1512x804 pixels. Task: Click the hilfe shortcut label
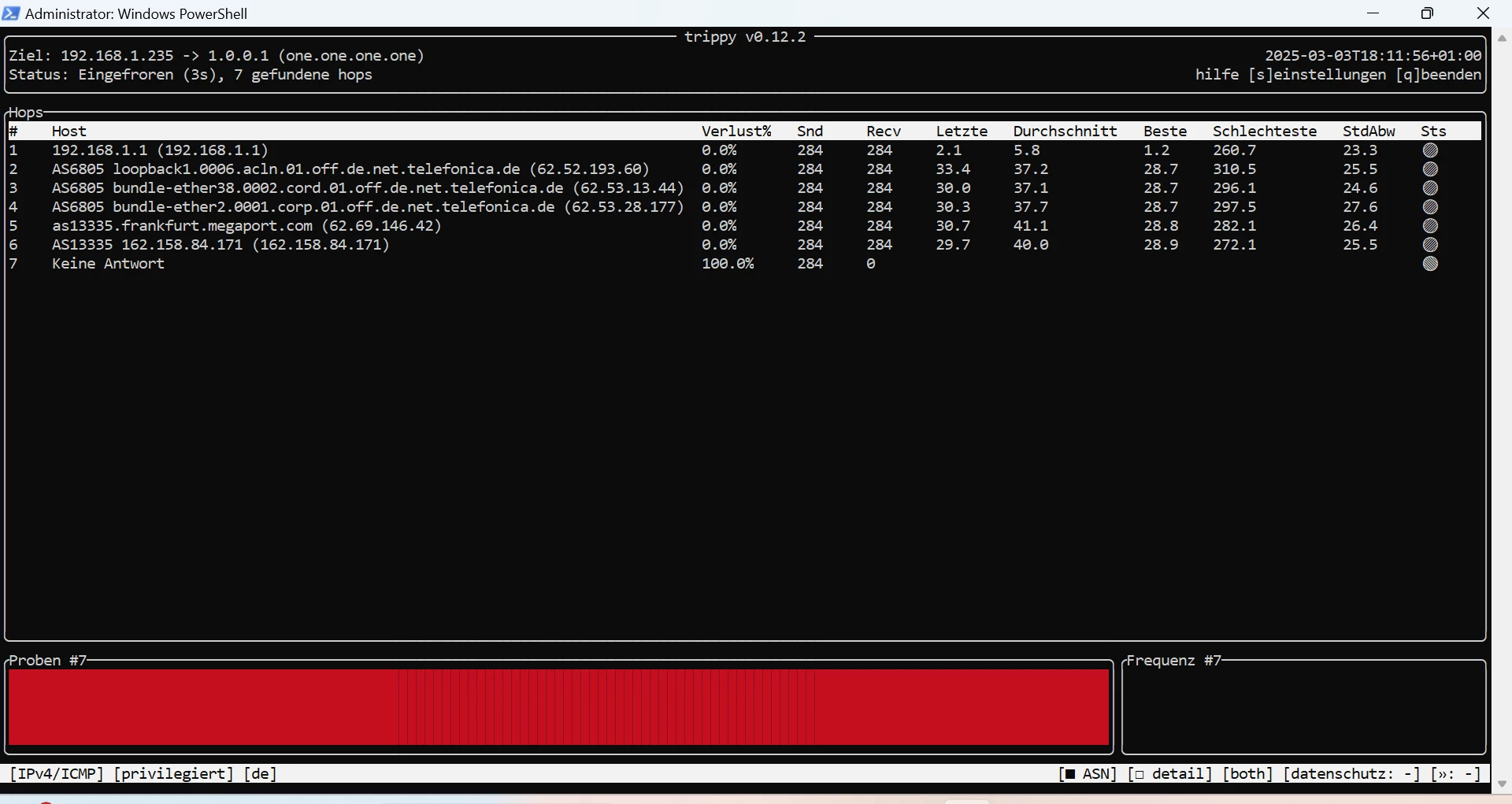click(x=1217, y=75)
